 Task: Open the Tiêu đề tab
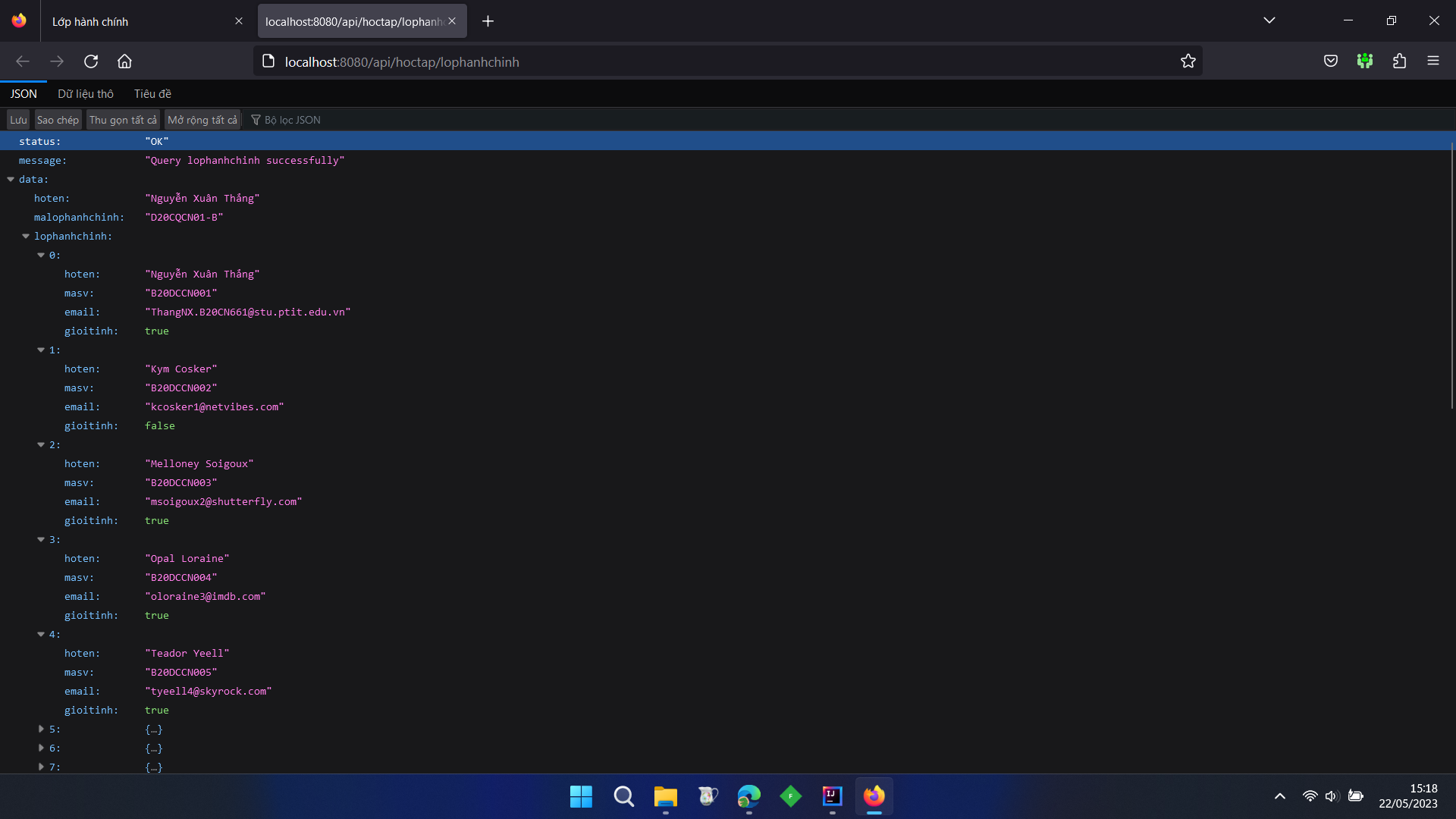point(152,93)
